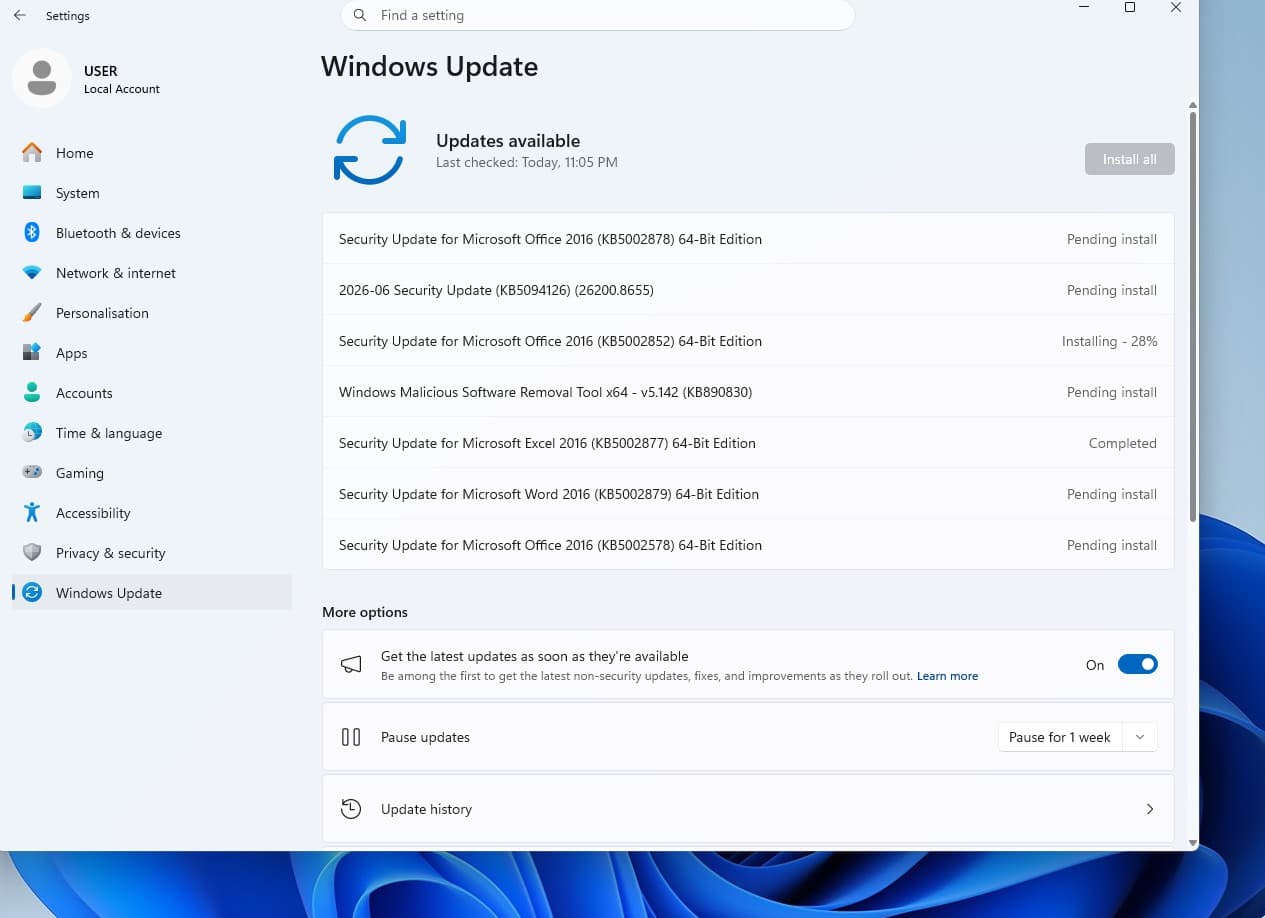Click the Bluetooth icon in sidebar

pyautogui.click(x=32, y=233)
